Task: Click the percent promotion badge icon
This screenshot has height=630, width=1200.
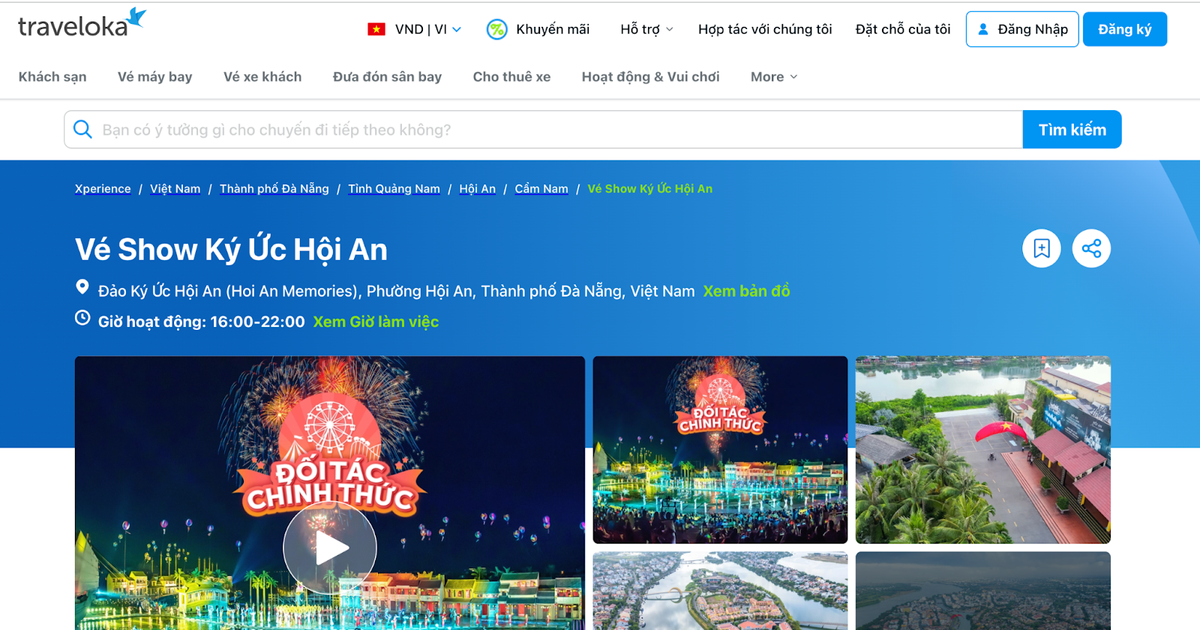Action: pyautogui.click(x=496, y=29)
